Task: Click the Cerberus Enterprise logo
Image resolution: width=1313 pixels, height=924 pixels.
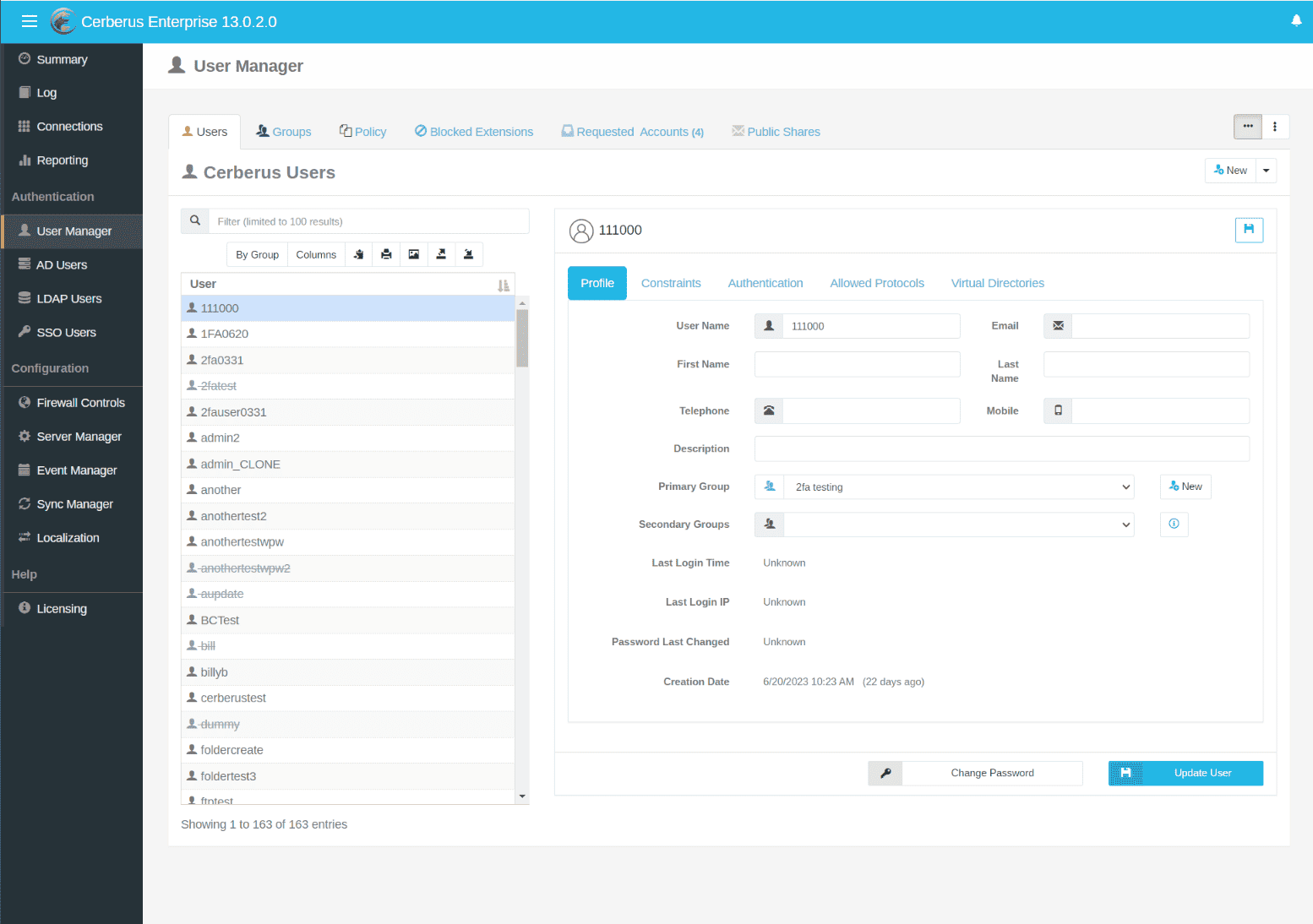Action: click(63, 21)
